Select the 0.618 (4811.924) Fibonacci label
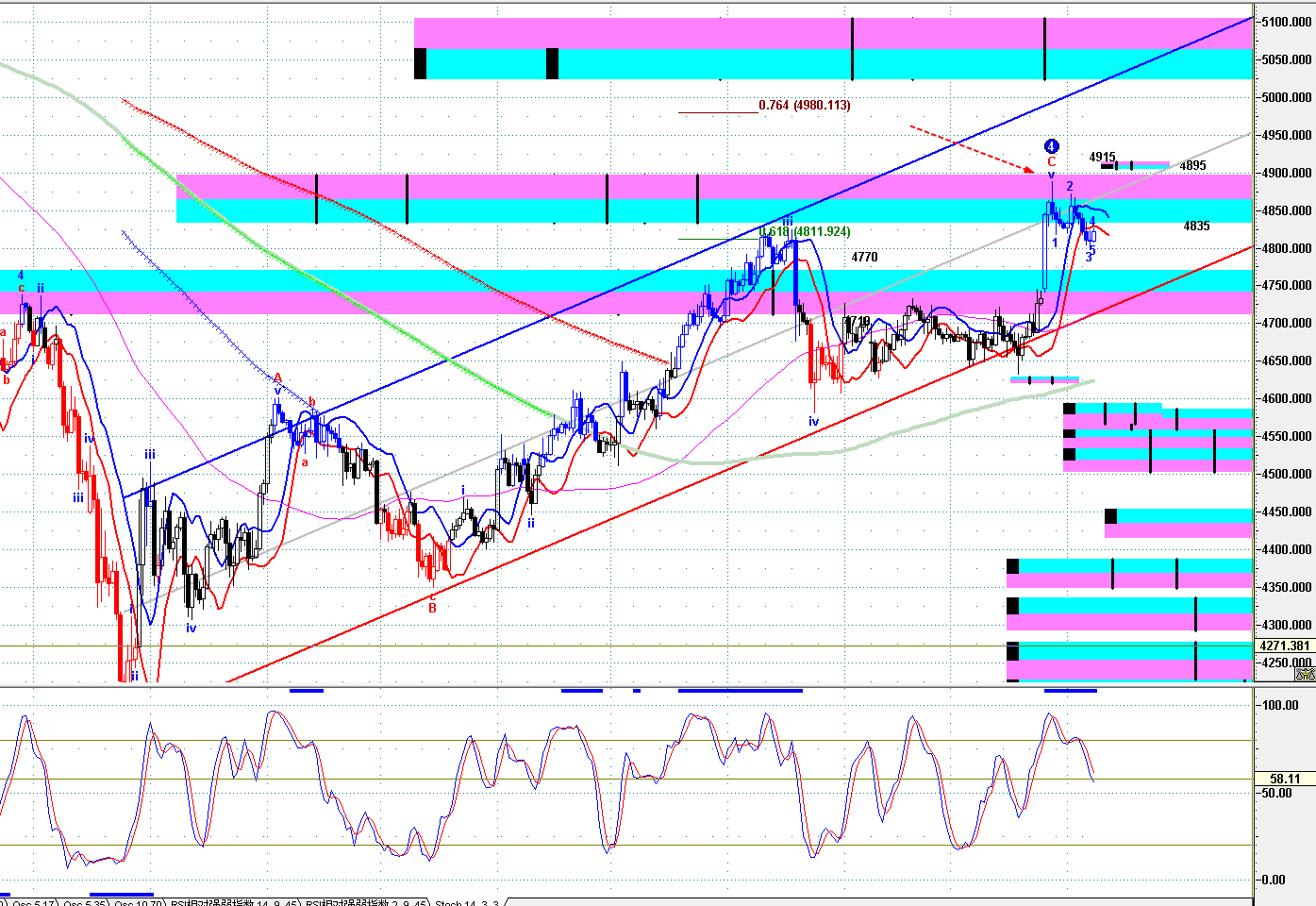The image size is (1316, 906). pyautogui.click(x=806, y=232)
